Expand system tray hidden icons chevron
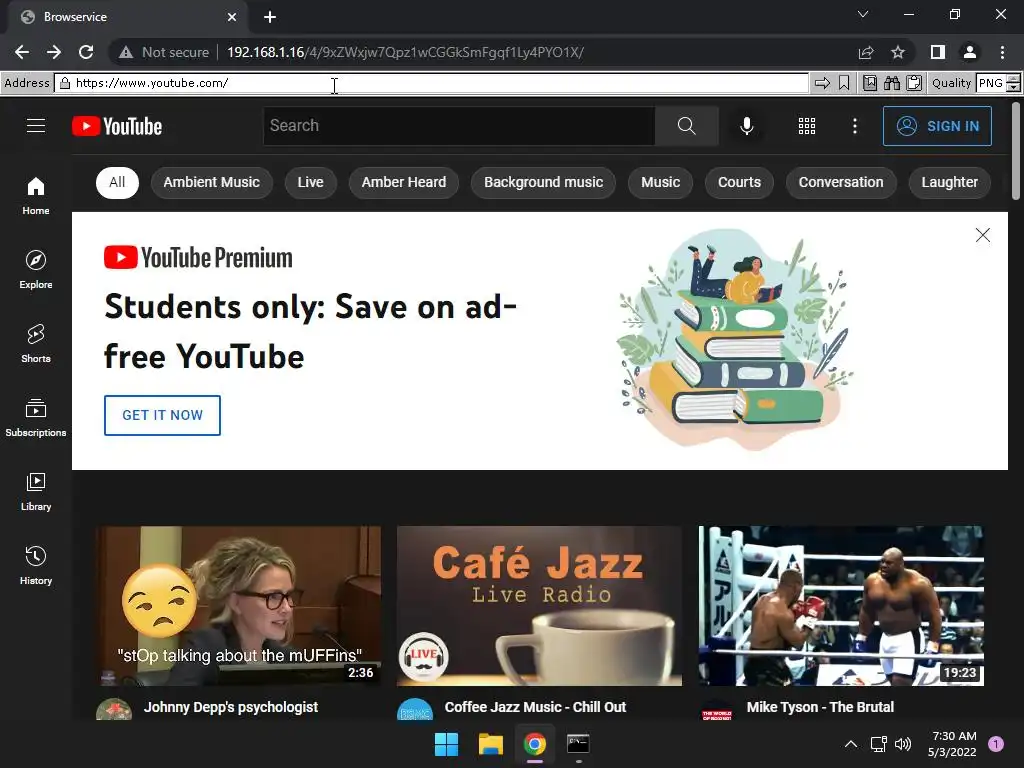 pos(850,744)
